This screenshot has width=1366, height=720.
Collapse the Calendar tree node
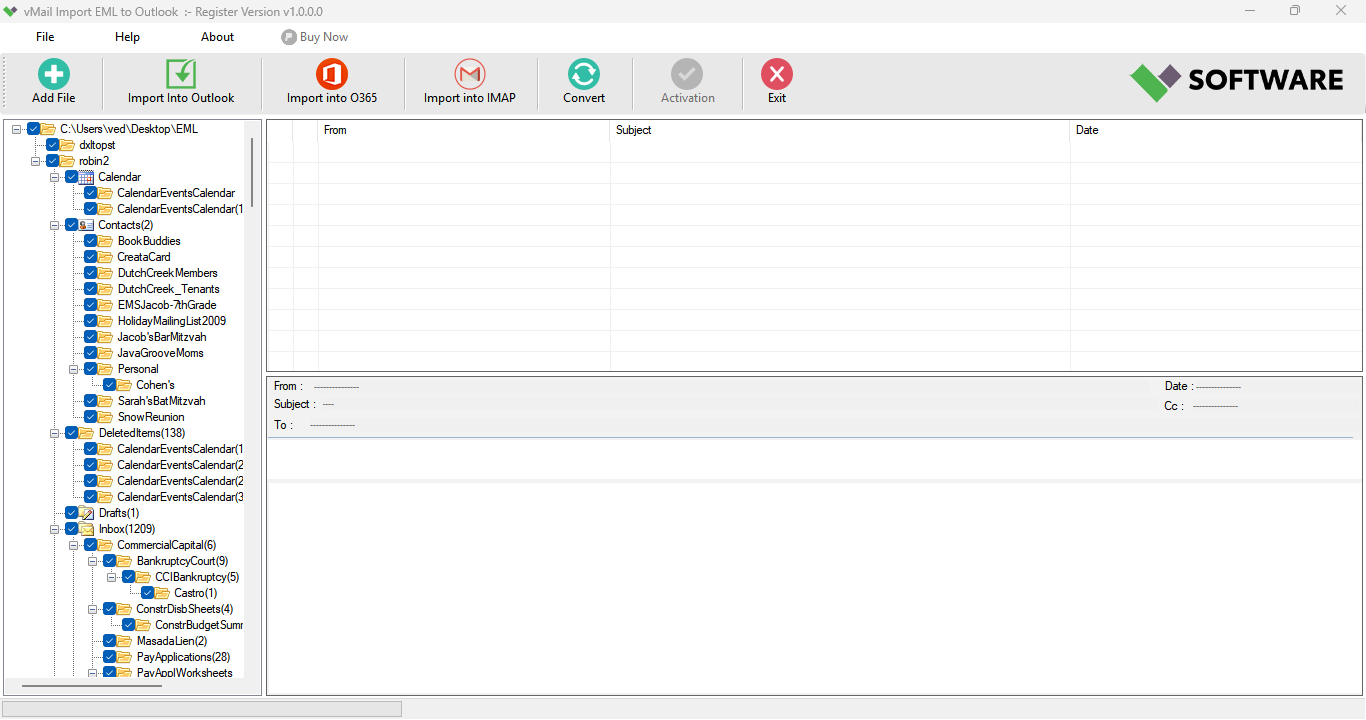pyautogui.click(x=55, y=177)
